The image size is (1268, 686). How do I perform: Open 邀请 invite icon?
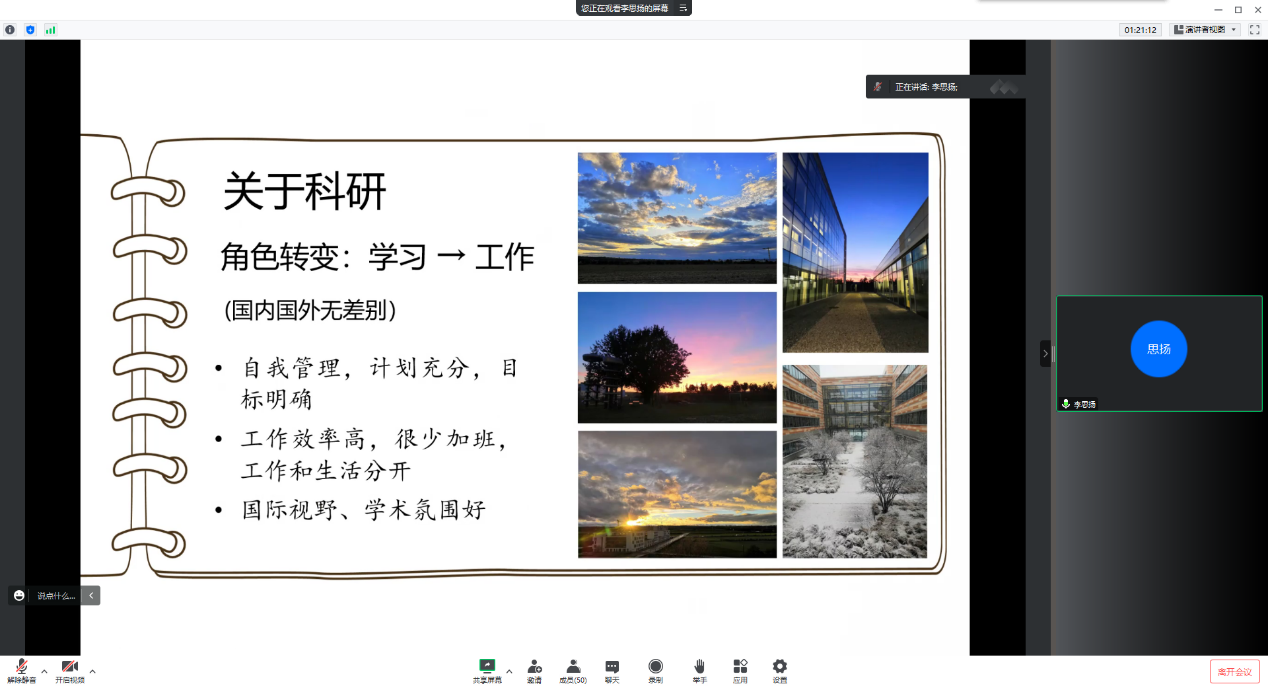point(535,670)
